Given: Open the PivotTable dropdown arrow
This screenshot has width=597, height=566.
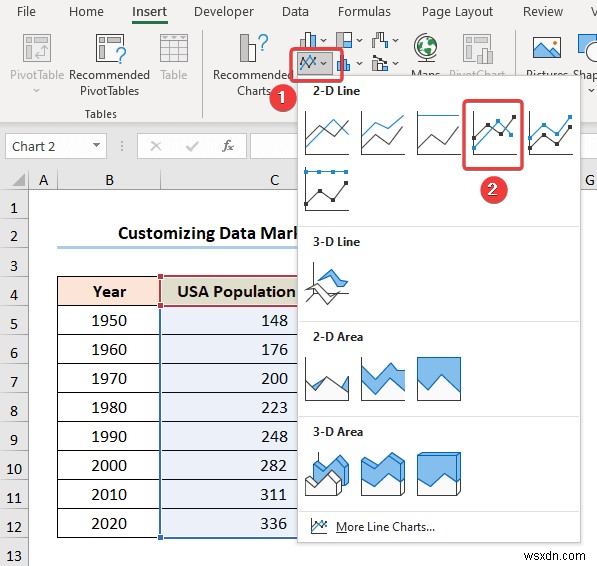Looking at the screenshot, I should [x=37, y=90].
